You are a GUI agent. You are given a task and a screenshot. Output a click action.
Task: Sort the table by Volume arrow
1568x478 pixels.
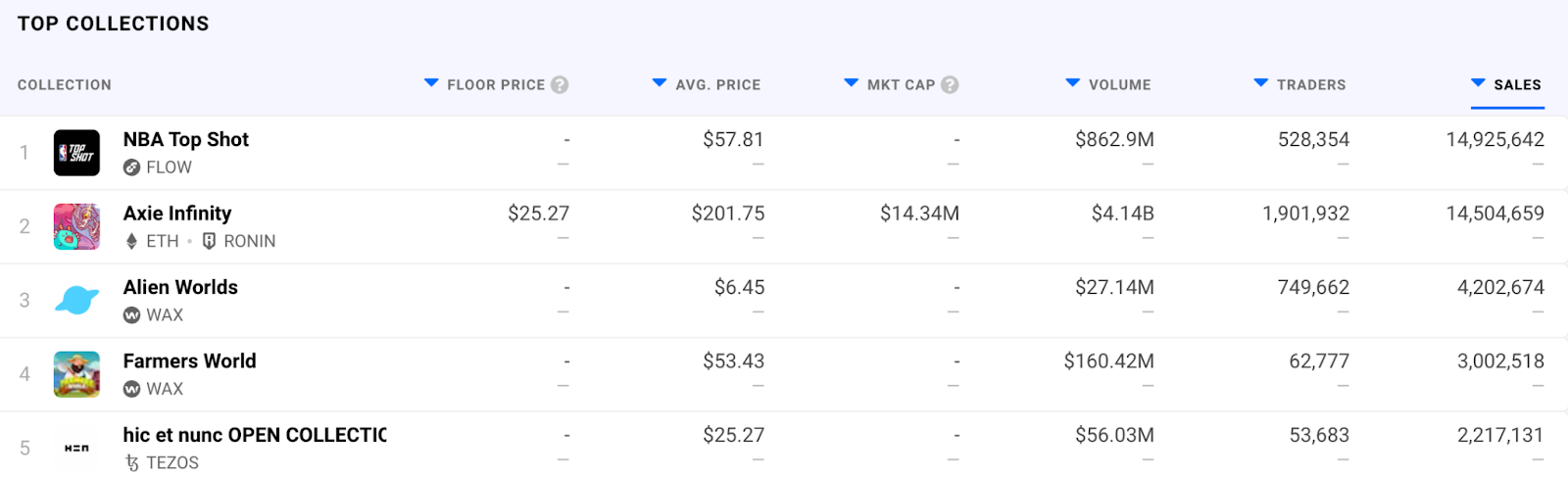(1073, 83)
